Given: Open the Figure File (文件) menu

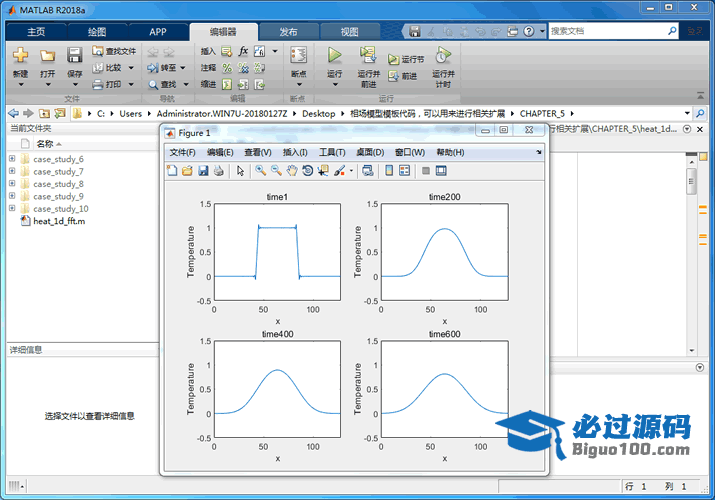Looking at the screenshot, I should 182,152.
